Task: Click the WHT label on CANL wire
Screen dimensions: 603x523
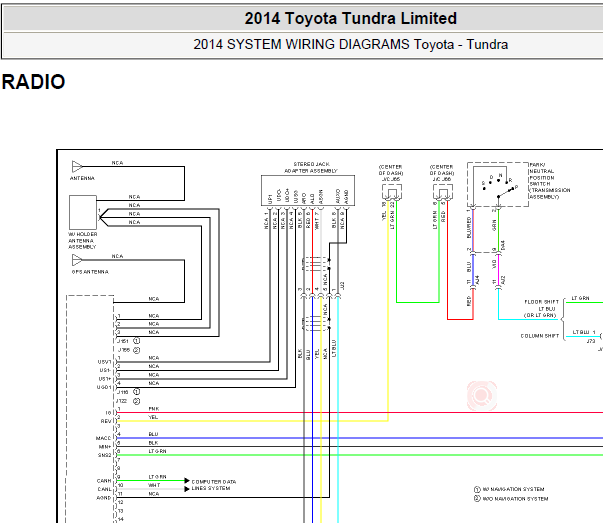Action: click(x=154, y=485)
